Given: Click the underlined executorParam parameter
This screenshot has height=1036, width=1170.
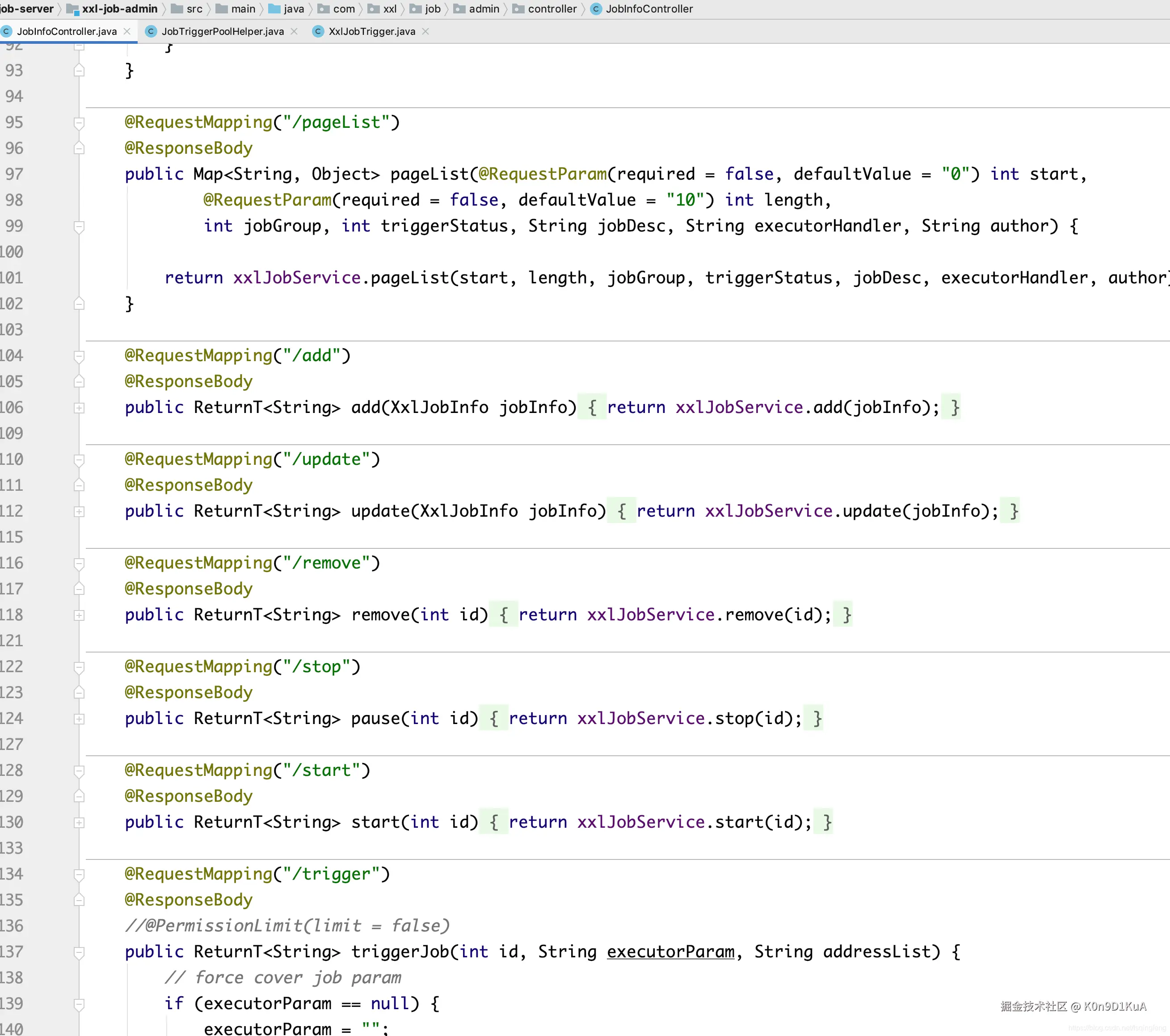Looking at the screenshot, I should point(670,952).
